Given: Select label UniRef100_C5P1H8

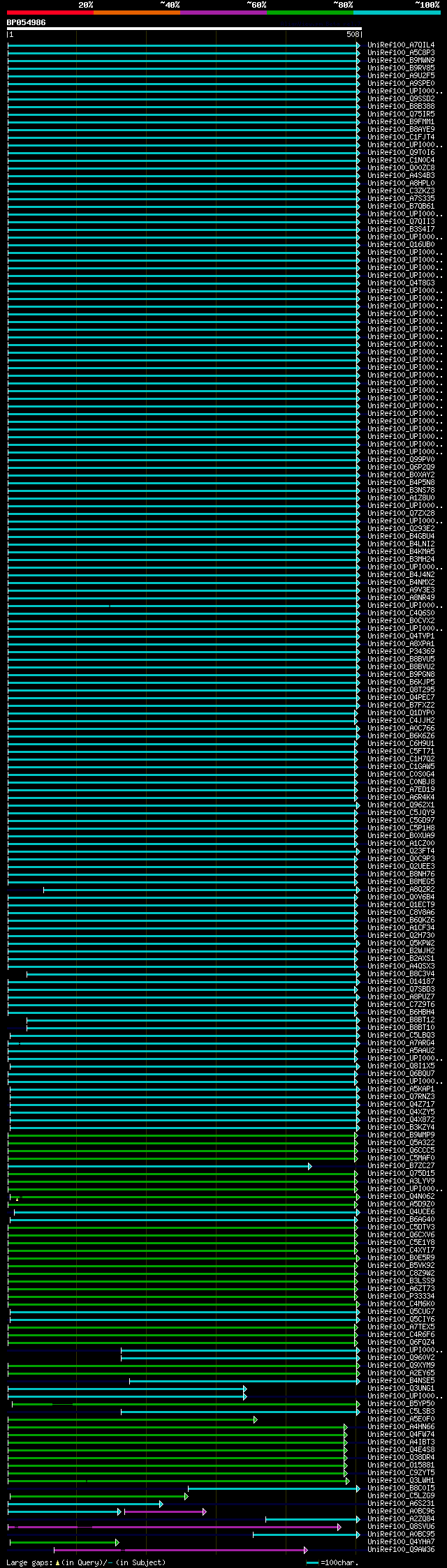Looking at the screenshot, I should pyautogui.click(x=401, y=828).
